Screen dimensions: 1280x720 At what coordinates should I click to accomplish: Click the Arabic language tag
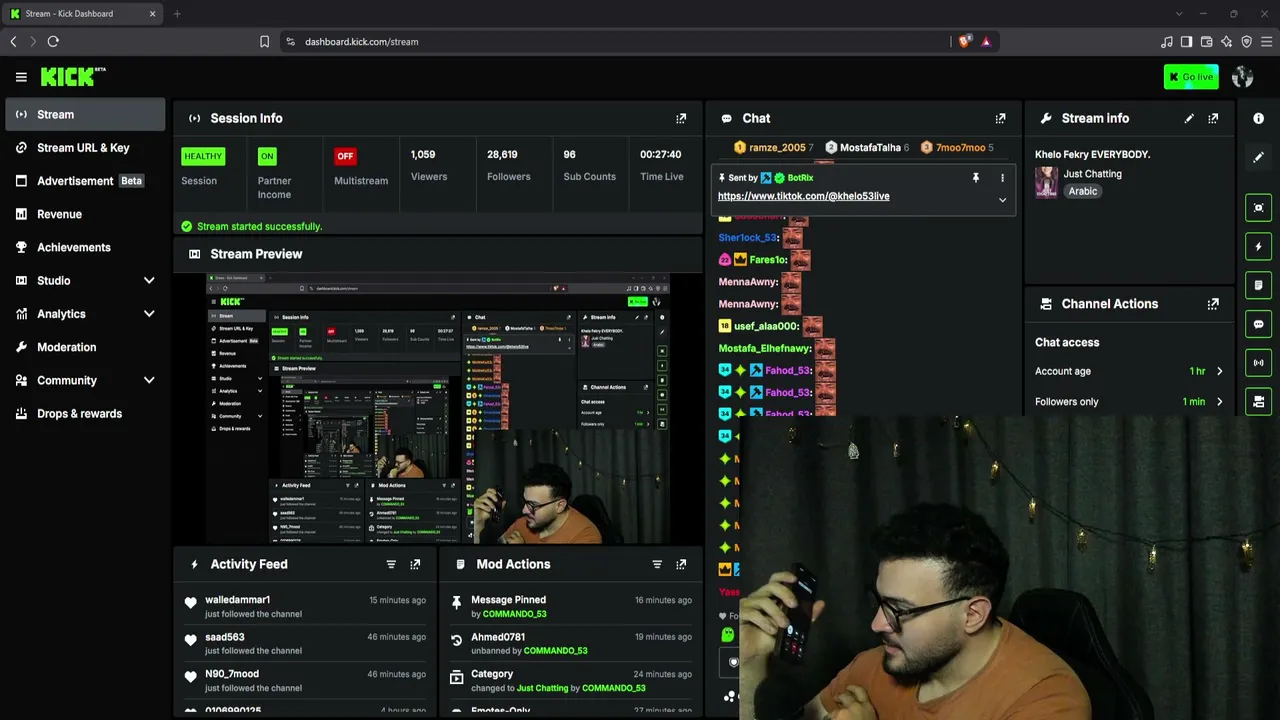1082,191
